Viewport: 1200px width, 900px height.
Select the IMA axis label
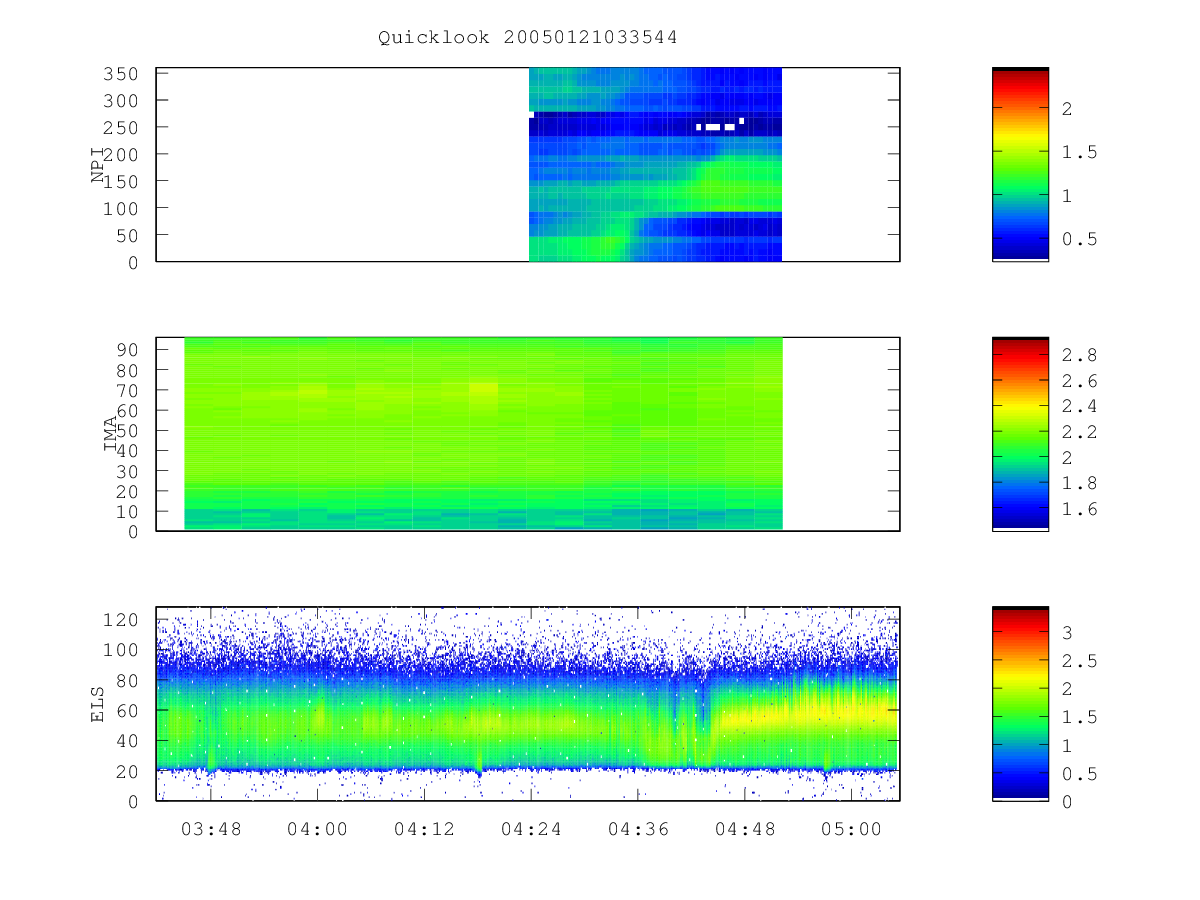(x=110, y=435)
